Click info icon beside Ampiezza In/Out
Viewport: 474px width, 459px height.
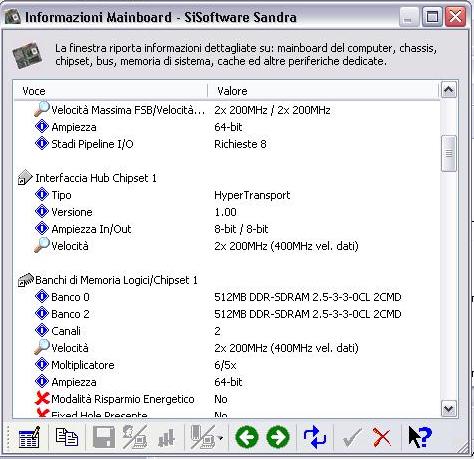[42, 228]
